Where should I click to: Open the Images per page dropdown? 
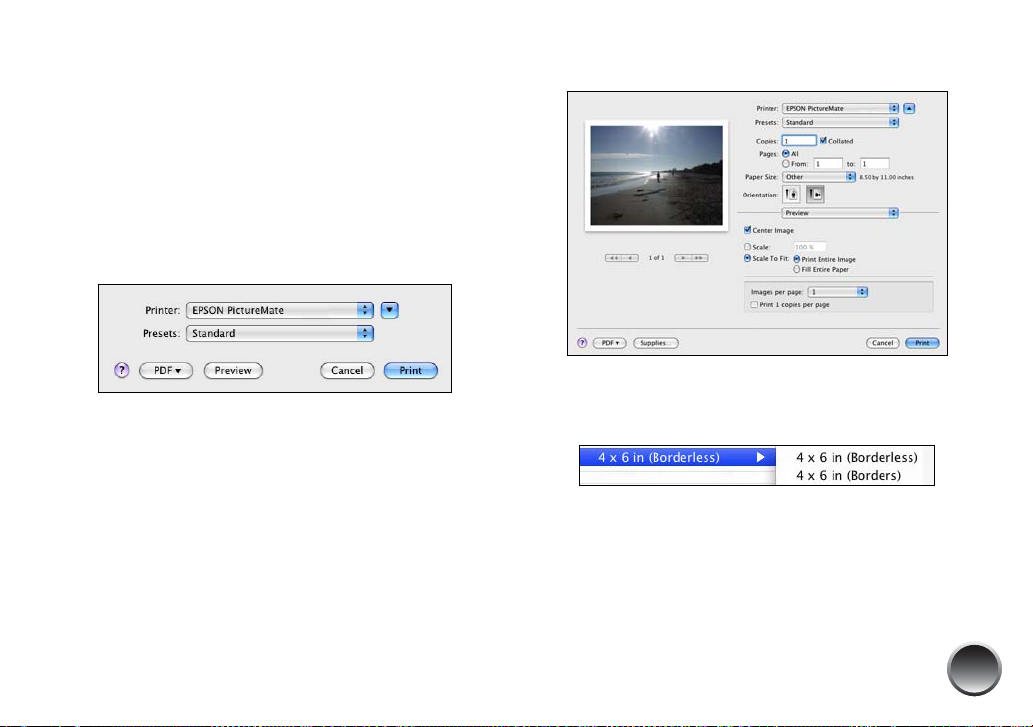coord(837,292)
